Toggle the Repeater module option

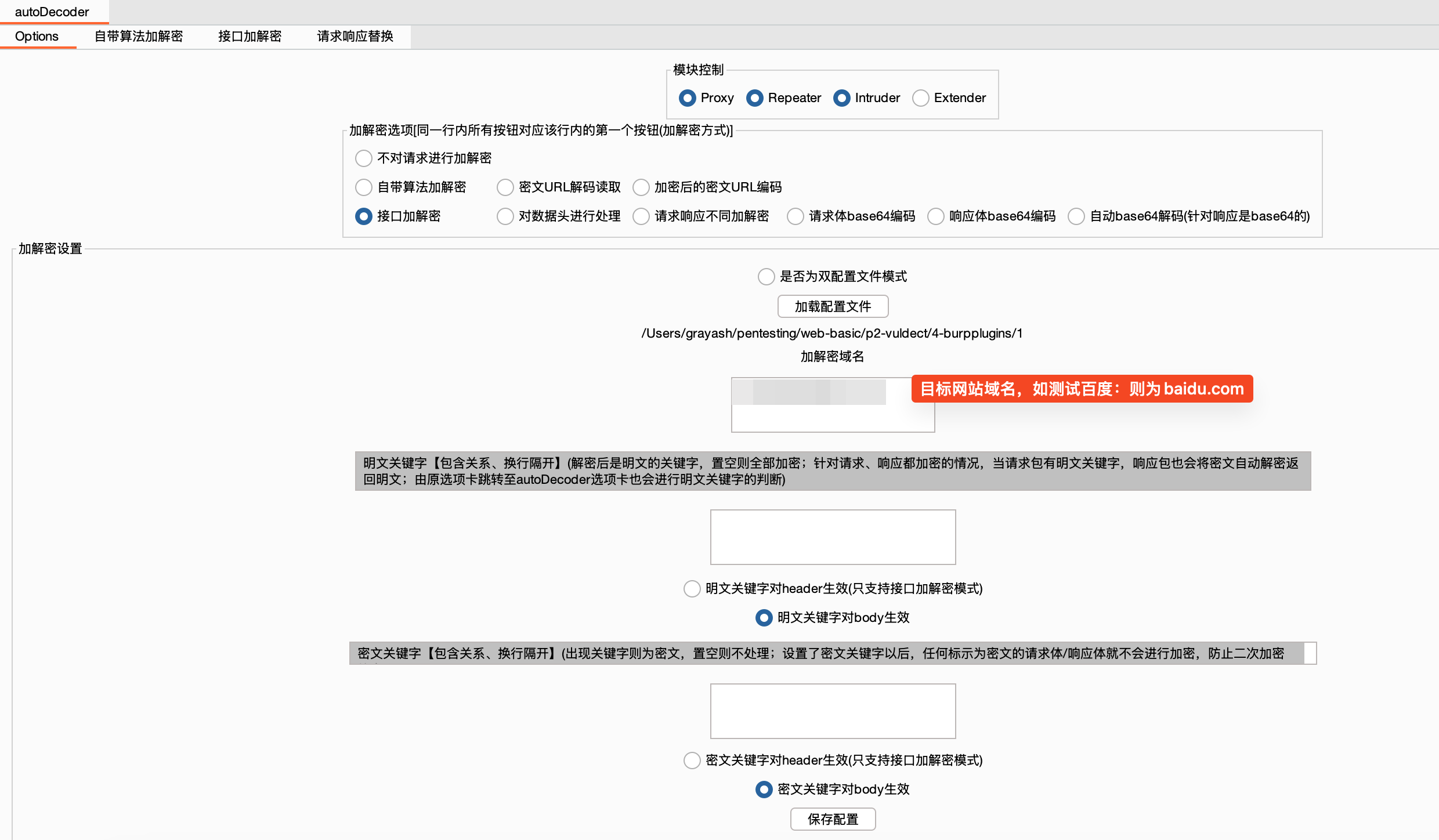755,98
